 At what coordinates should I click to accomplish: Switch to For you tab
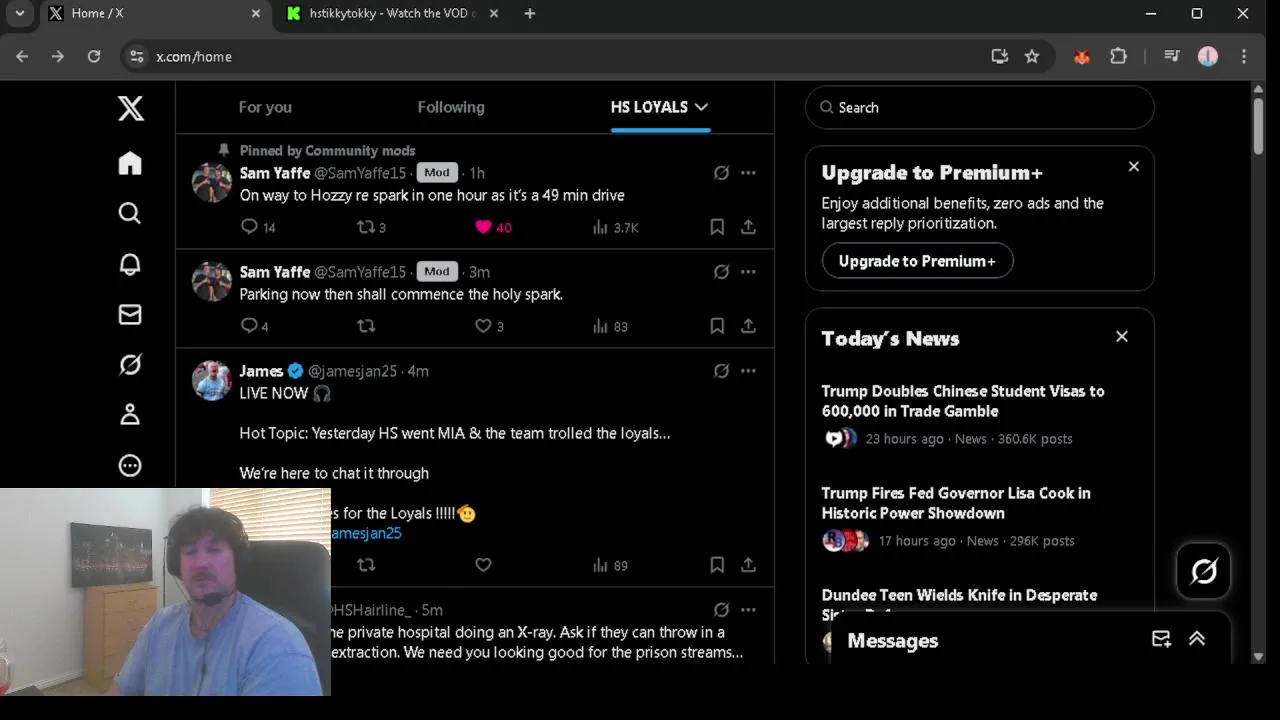point(265,107)
